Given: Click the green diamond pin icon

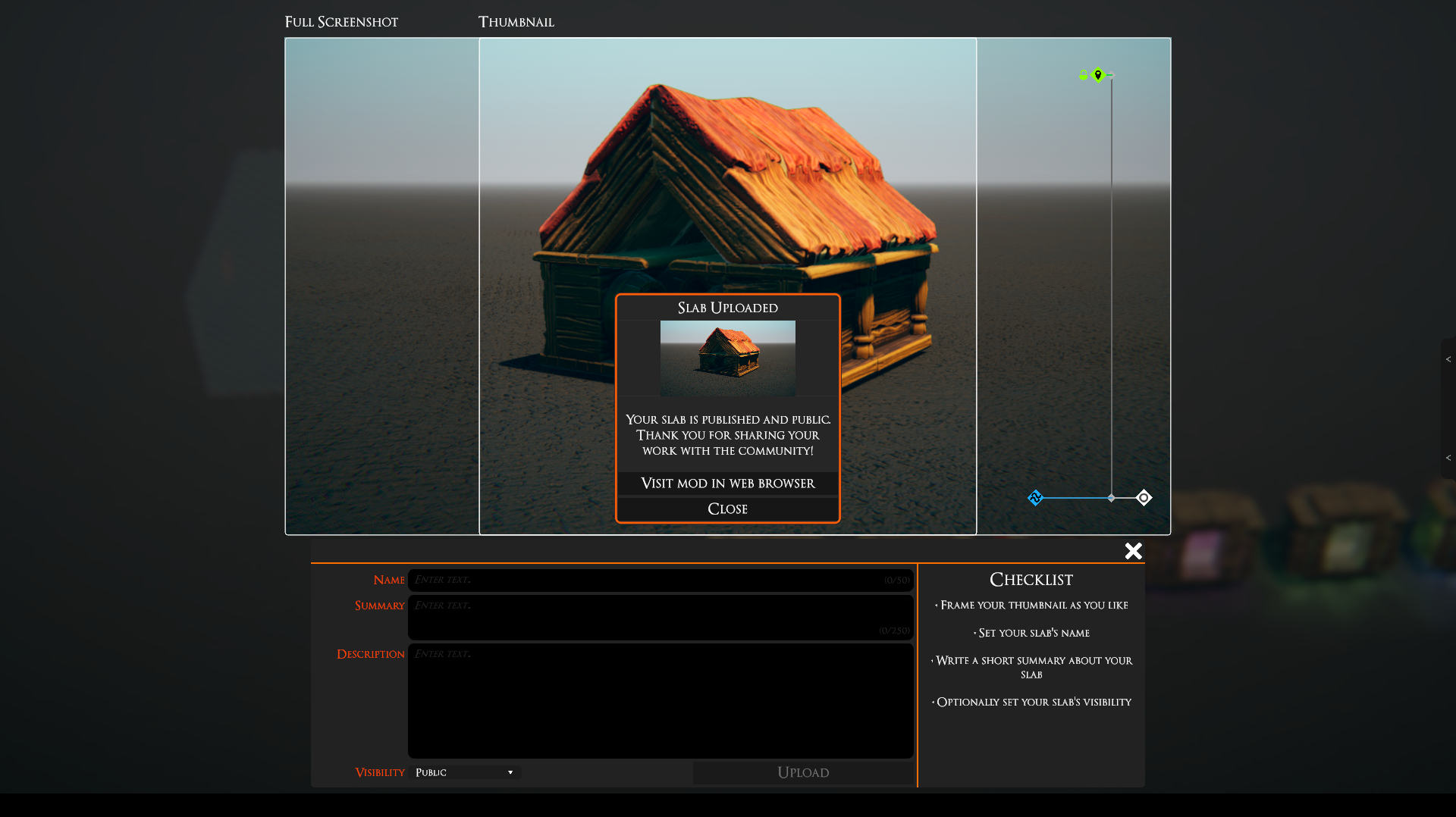Looking at the screenshot, I should pyautogui.click(x=1098, y=75).
